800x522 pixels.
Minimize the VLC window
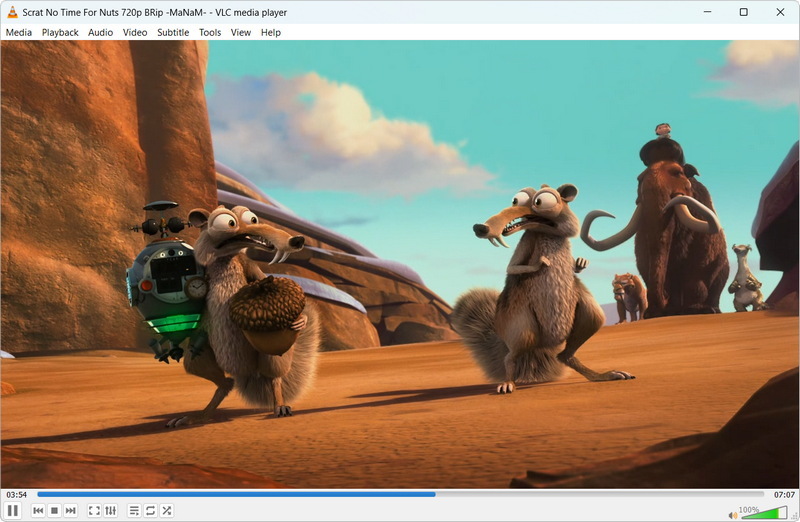[707, 12]
